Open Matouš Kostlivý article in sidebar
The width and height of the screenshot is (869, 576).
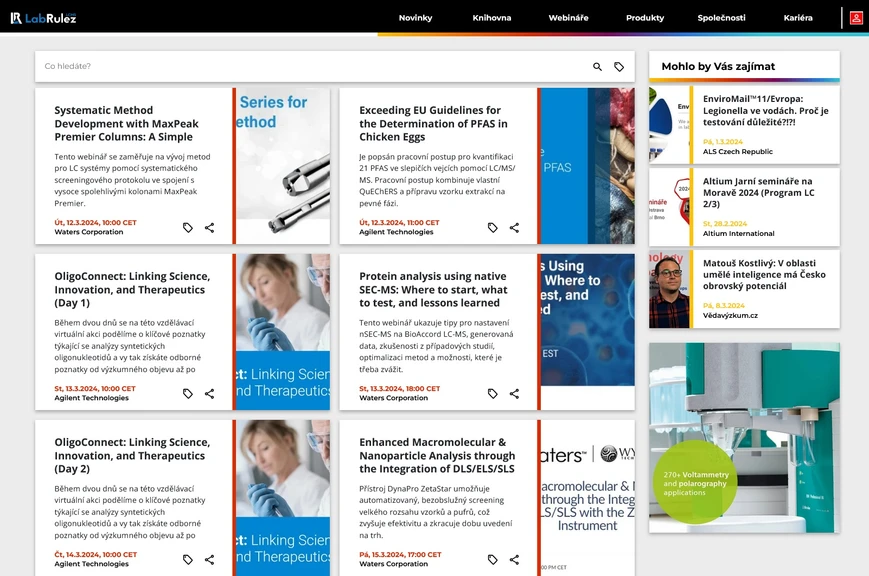764,274
